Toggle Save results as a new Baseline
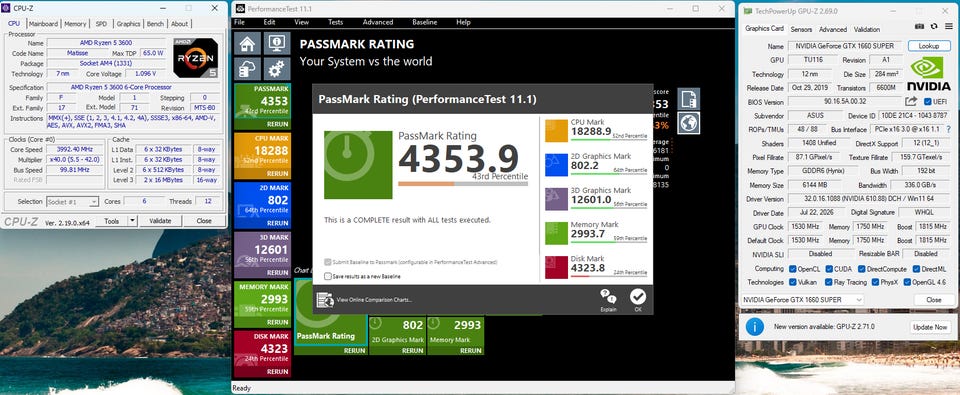Screen dimensions: 960x395 pyautogui.click(x=328, y=276)
